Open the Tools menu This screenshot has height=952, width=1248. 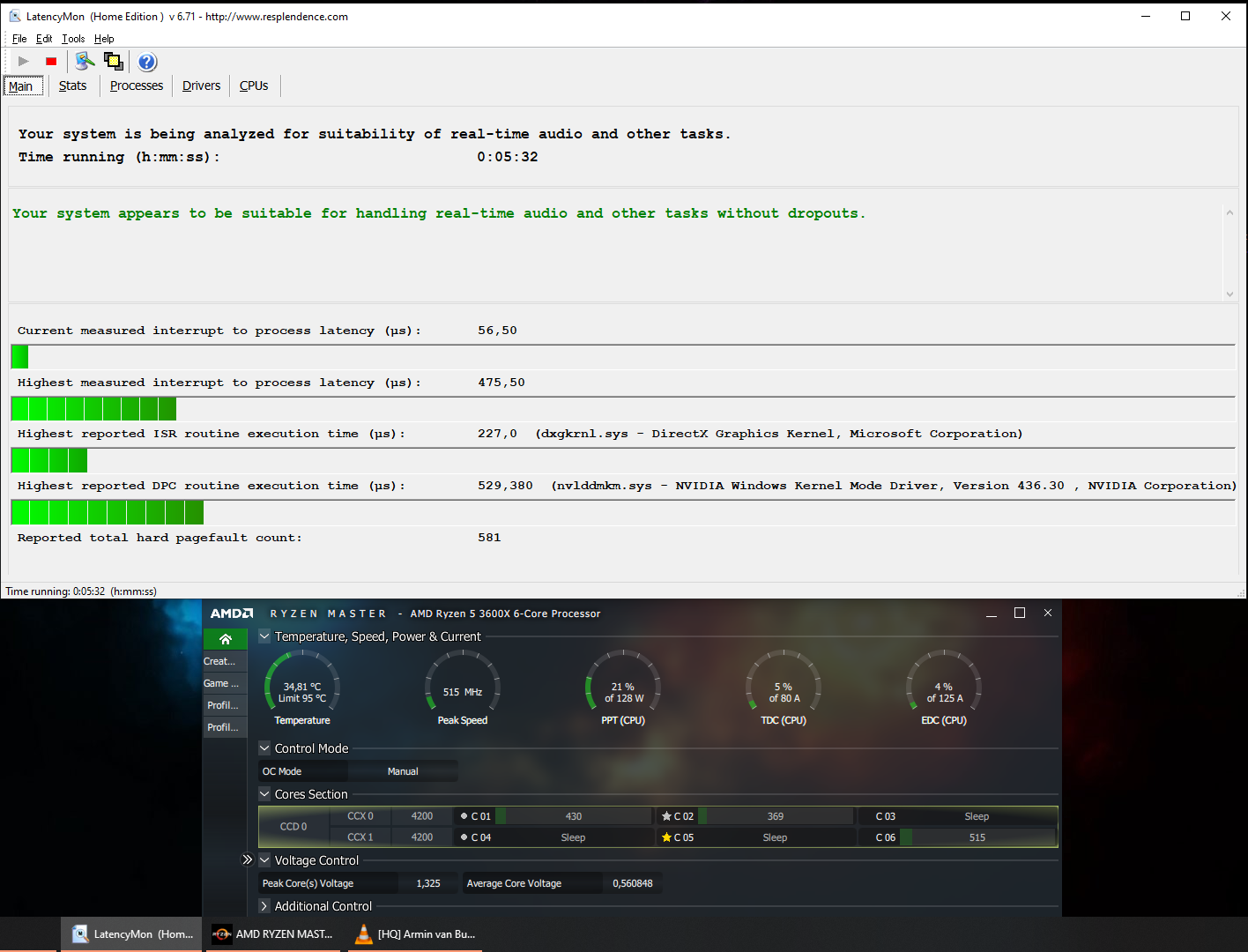(x=73, y=39)
